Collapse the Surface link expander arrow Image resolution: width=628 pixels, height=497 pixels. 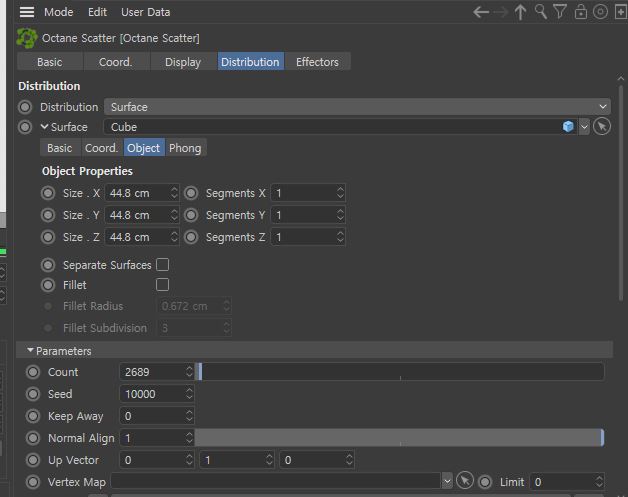point(45,127)
